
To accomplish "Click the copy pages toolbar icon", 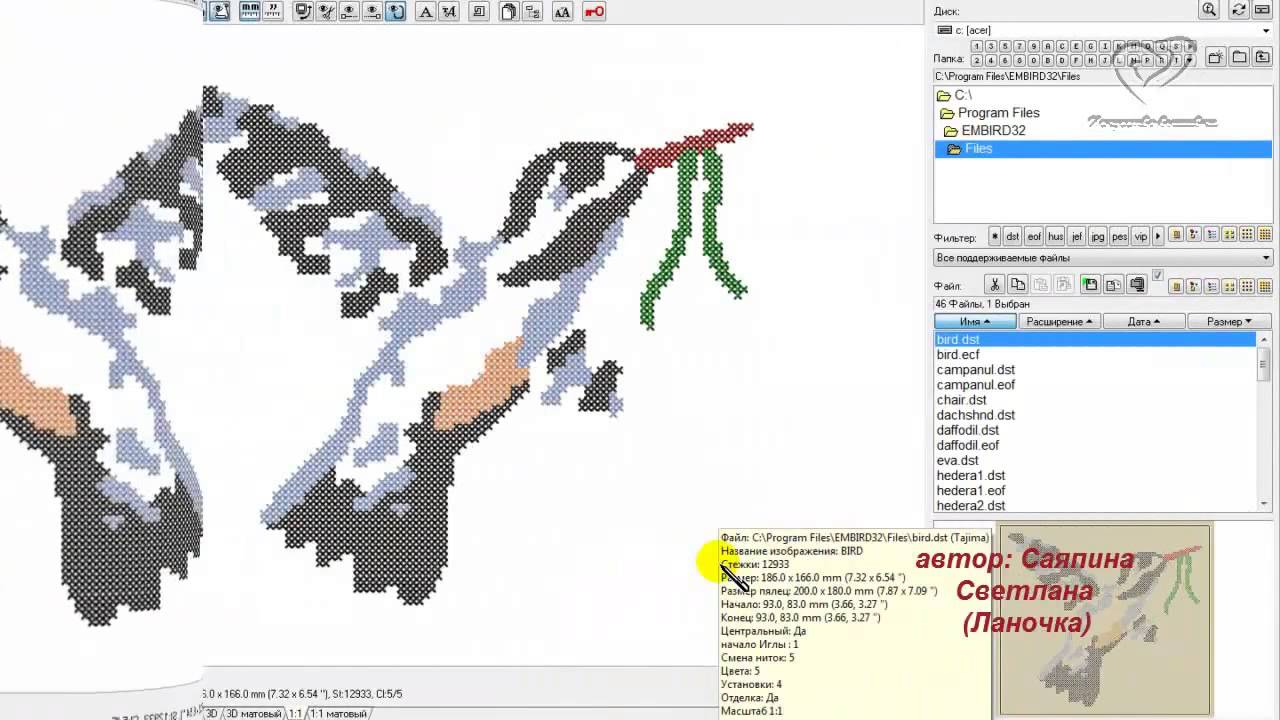I will tap(509, 12).
